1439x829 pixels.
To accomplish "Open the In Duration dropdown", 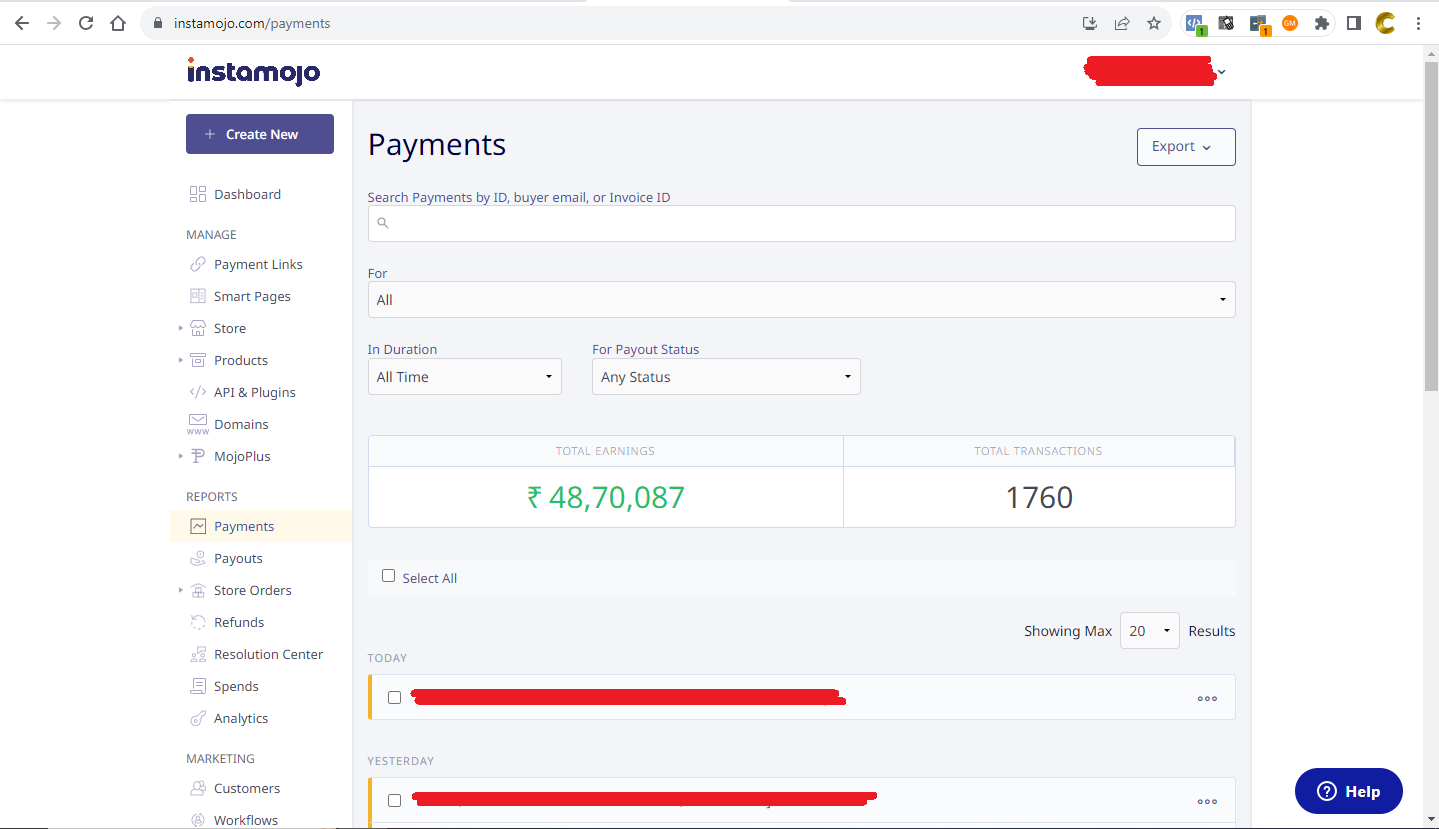I will point(464,377).
